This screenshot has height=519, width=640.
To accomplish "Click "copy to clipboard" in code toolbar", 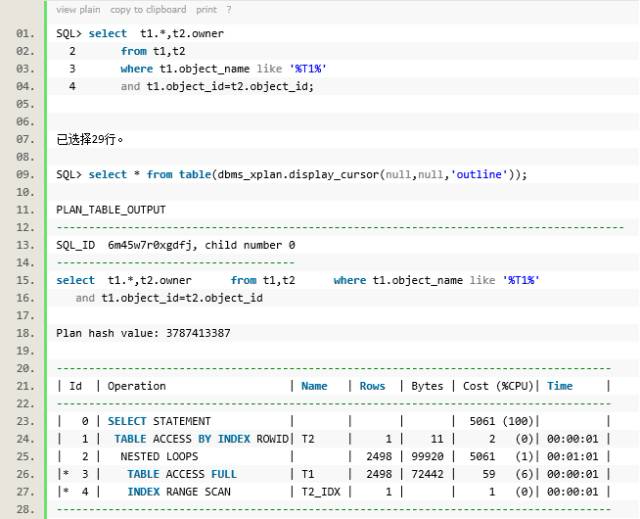I will [x=148, y=10].
